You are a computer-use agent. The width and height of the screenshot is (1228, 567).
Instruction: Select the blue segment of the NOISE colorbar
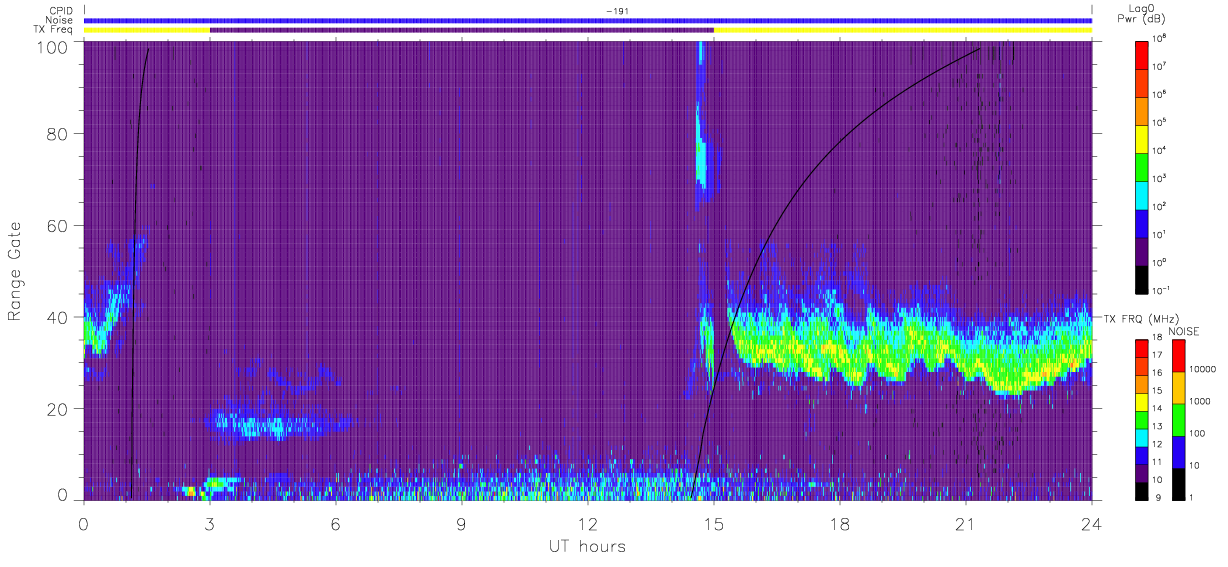tap(1179, 451)
